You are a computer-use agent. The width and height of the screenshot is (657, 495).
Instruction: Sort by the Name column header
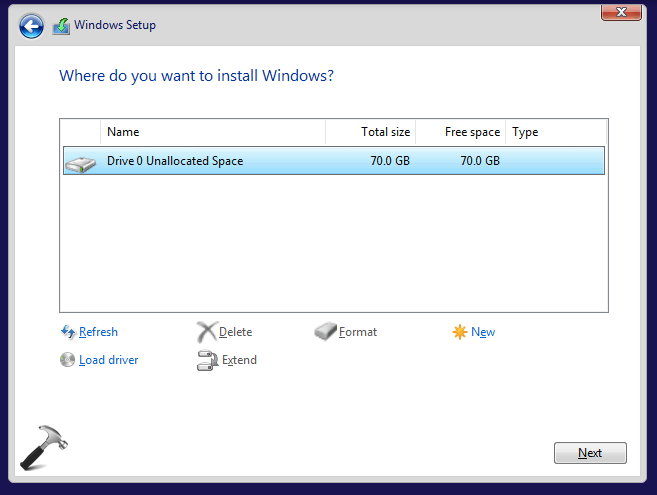click(212, 132)
